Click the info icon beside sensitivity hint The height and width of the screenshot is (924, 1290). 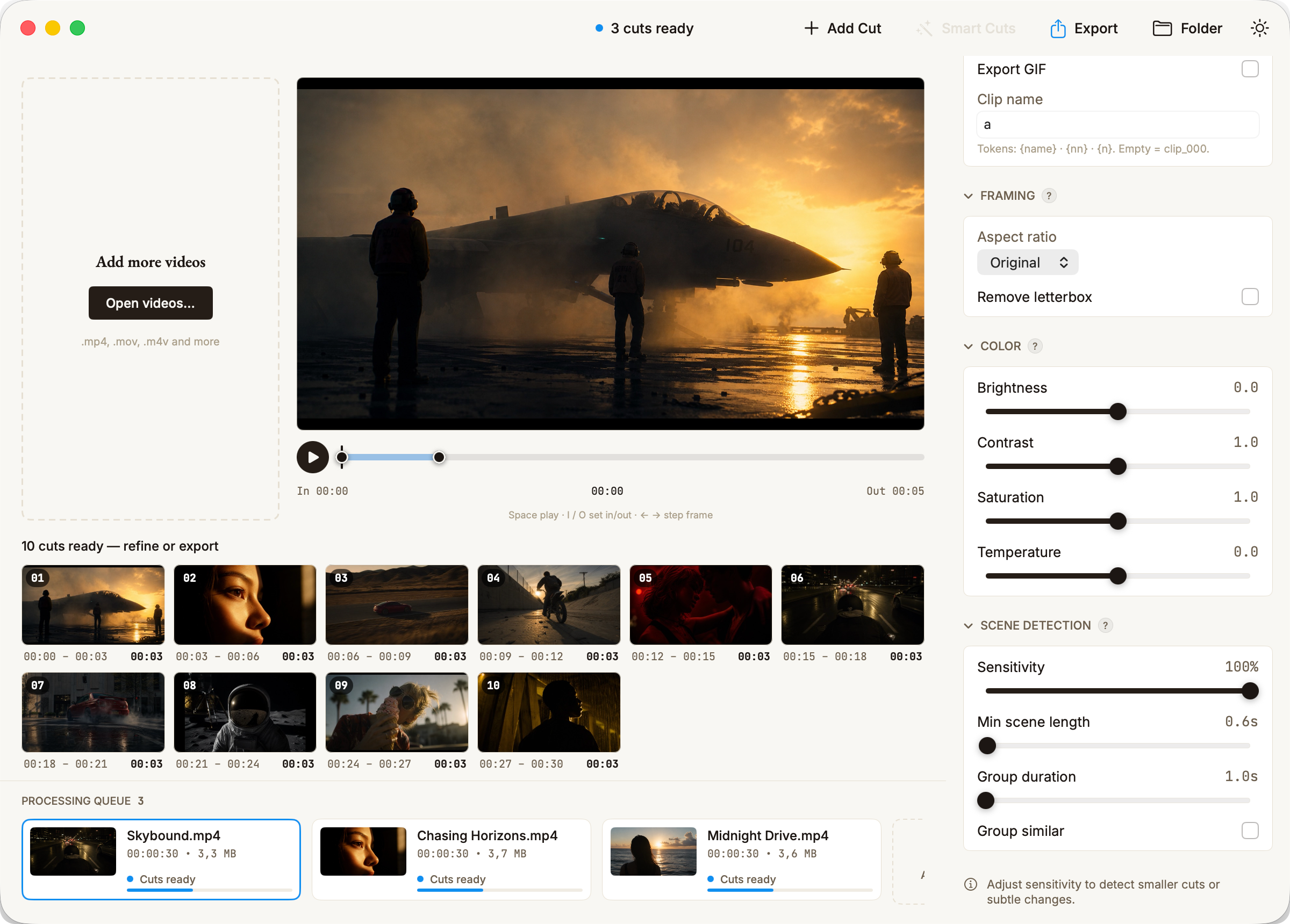point(970,884)
